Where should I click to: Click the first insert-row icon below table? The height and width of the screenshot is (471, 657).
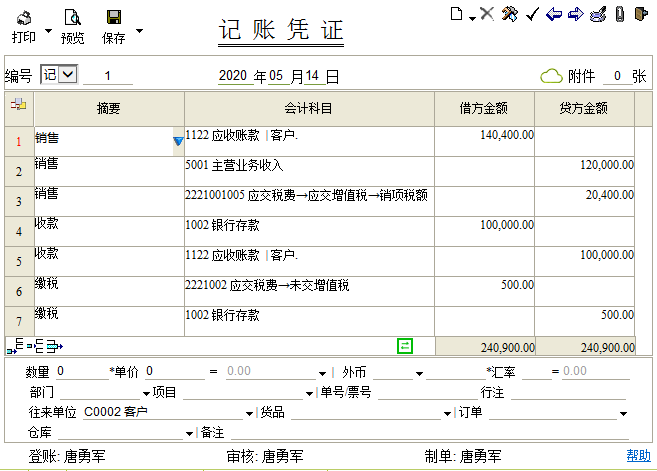click(x=16, y=346)
